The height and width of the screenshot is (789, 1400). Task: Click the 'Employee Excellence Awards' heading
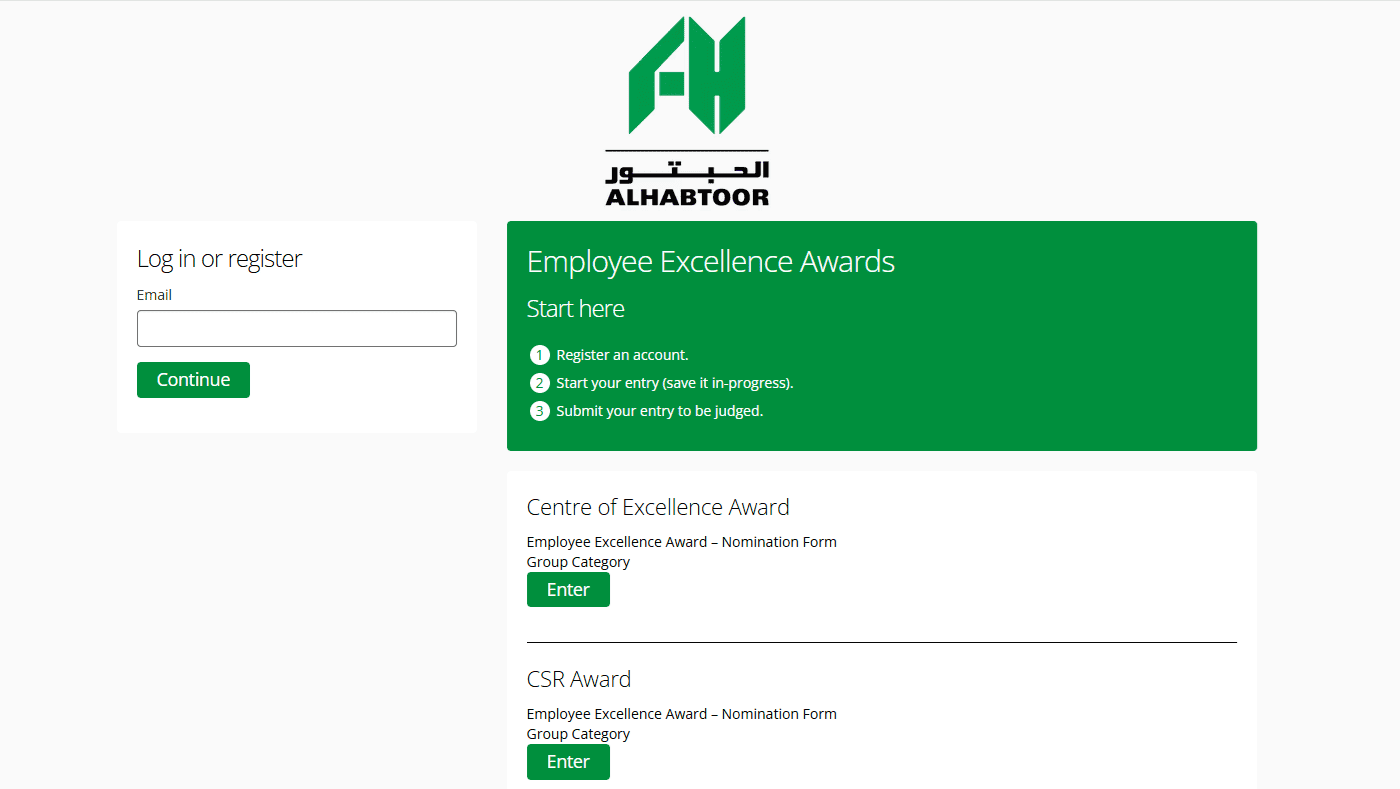[711, 262]
